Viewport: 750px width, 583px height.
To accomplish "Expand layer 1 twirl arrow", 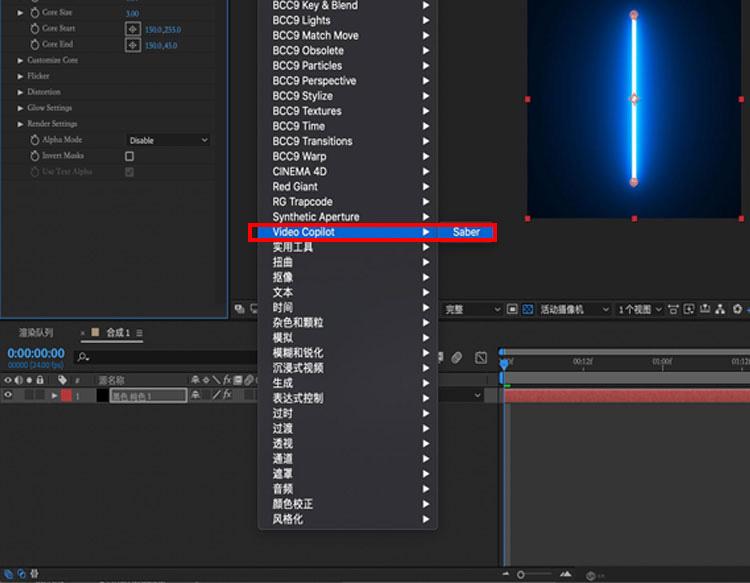I will point(54,396).
